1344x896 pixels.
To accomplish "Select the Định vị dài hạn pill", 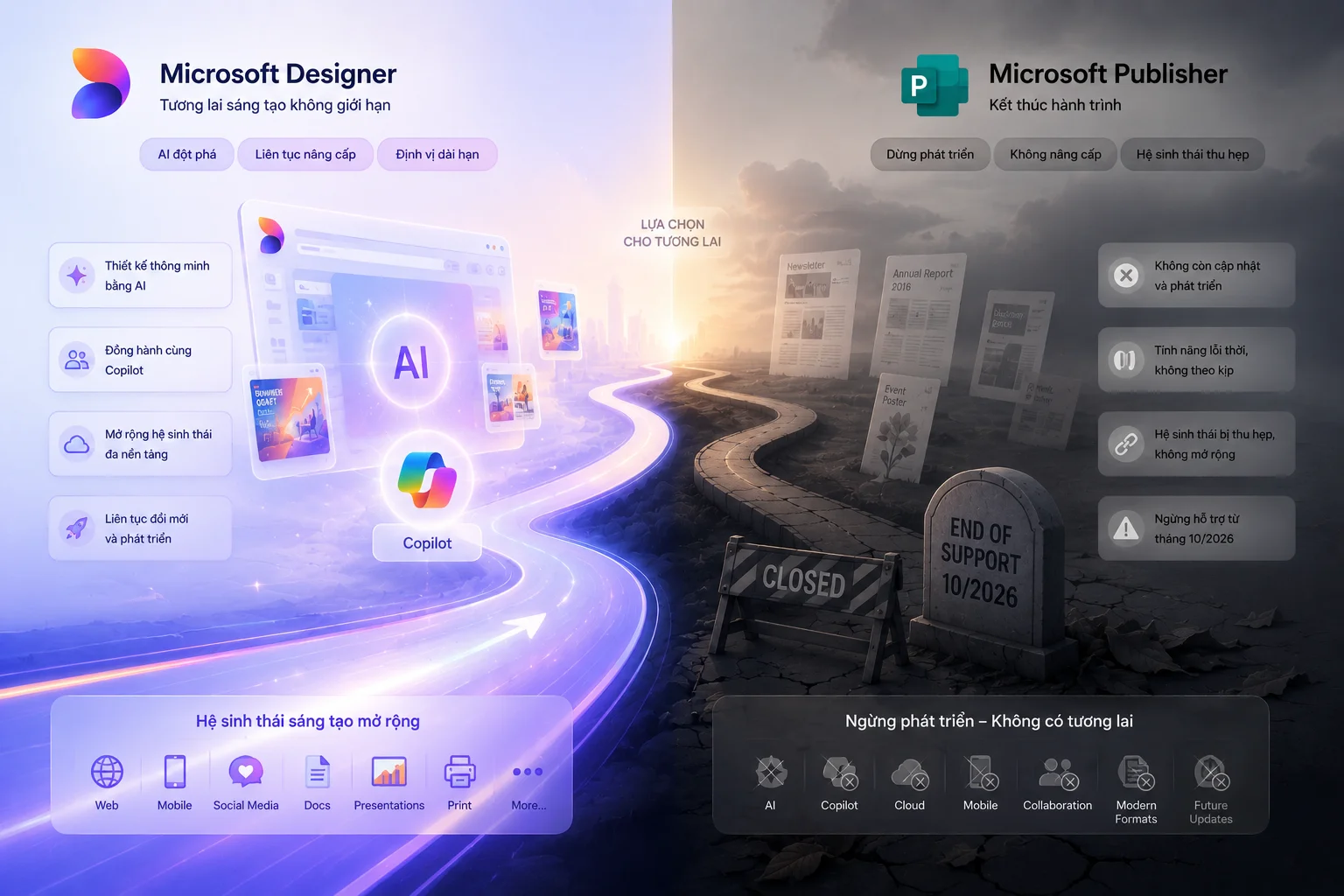I will tap(437, 154).
